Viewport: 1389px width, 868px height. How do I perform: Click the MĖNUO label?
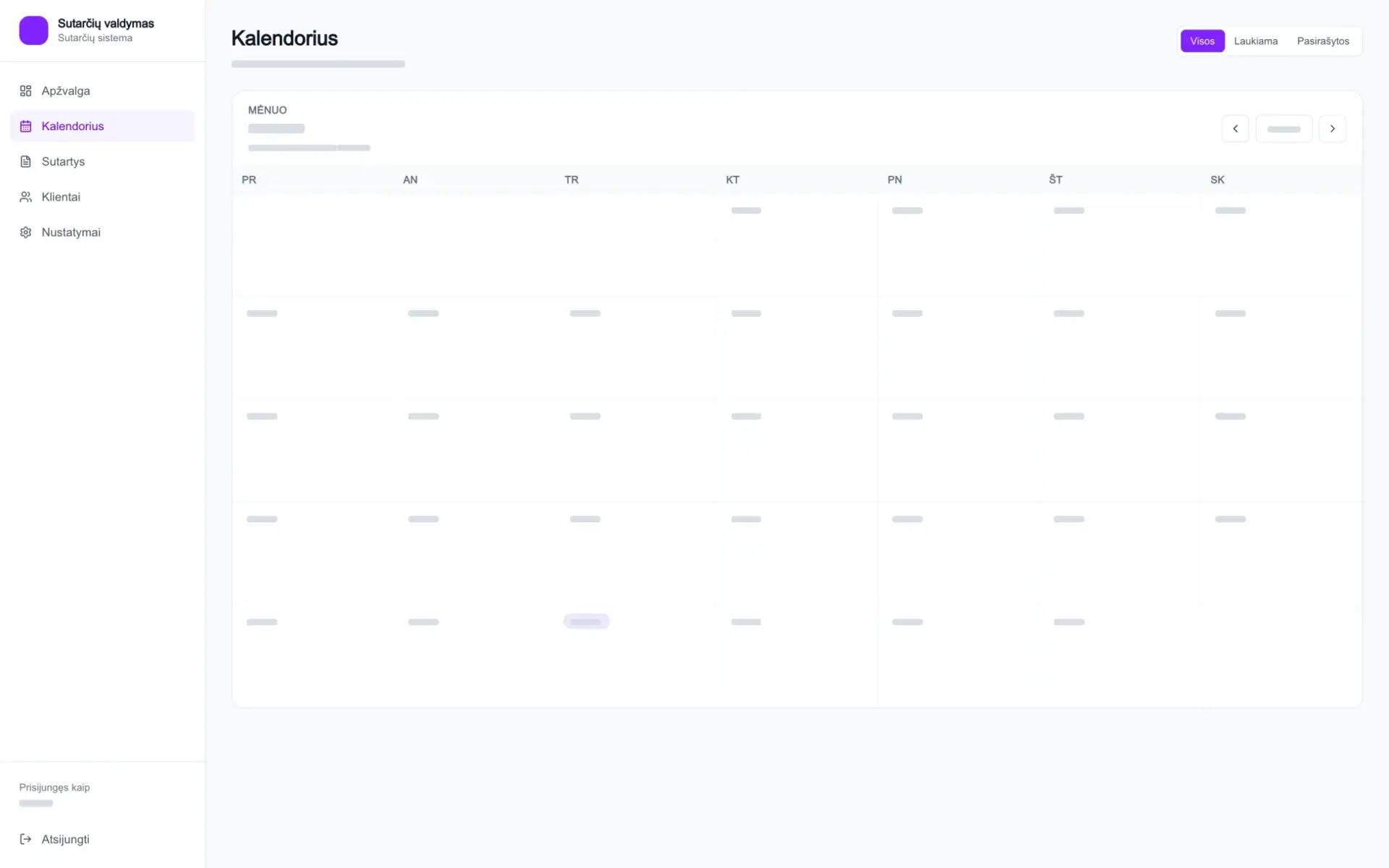point(268,110)
